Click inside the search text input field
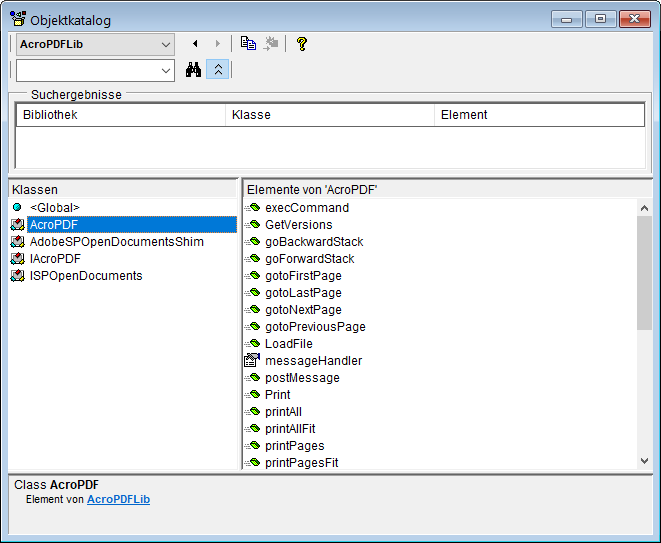Image resolution: width=661 pixels, height=543 pixels. (x=86, y=70)
